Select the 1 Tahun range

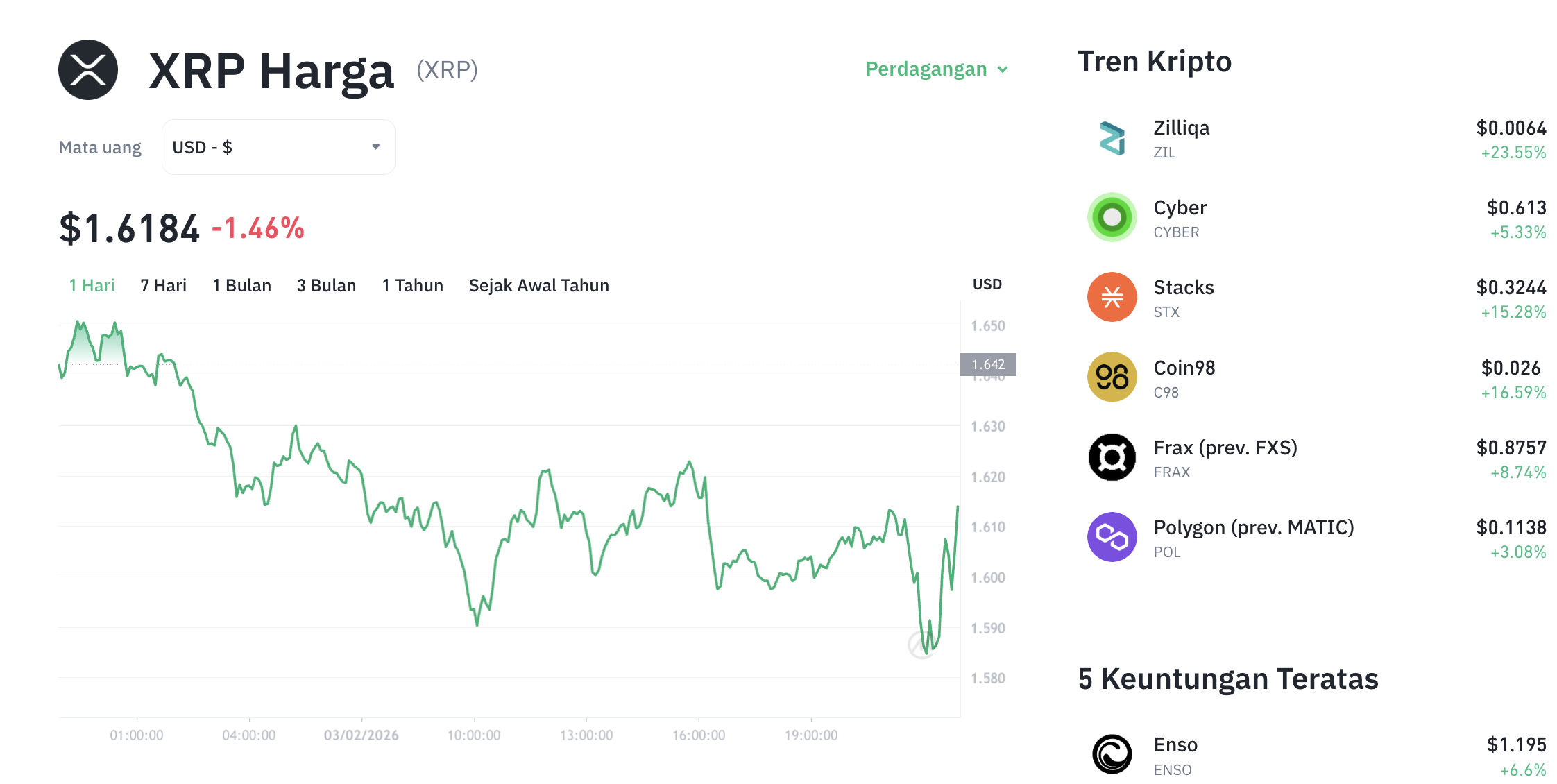(x=412, y=284)
